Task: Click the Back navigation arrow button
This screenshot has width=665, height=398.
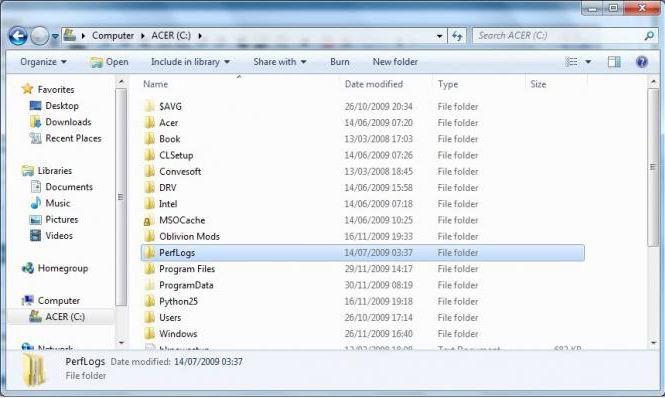Action: tap(18, 36)
